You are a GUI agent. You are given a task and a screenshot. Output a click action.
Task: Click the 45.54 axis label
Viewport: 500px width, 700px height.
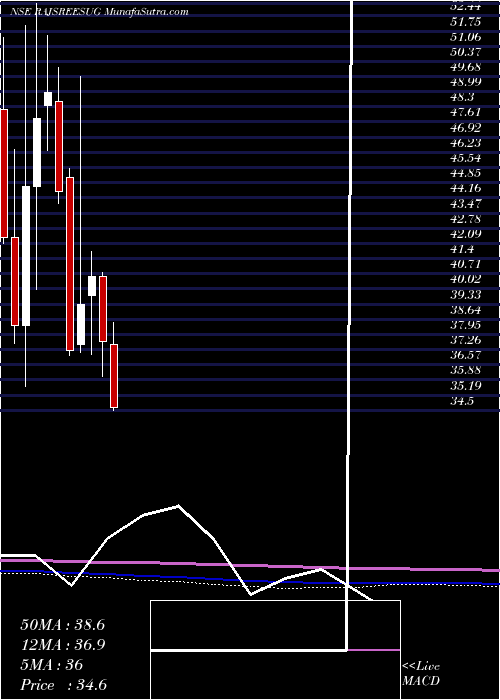tap(466, 158)
